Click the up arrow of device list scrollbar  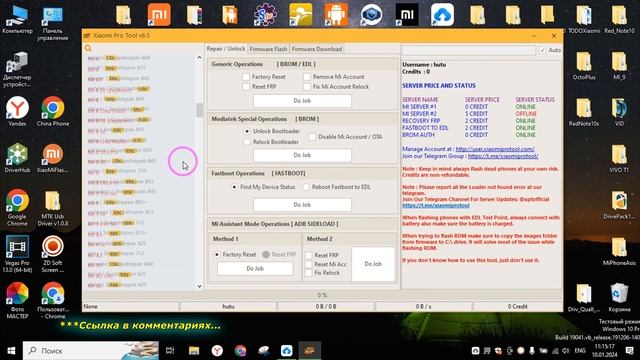(x=199, y=58)
